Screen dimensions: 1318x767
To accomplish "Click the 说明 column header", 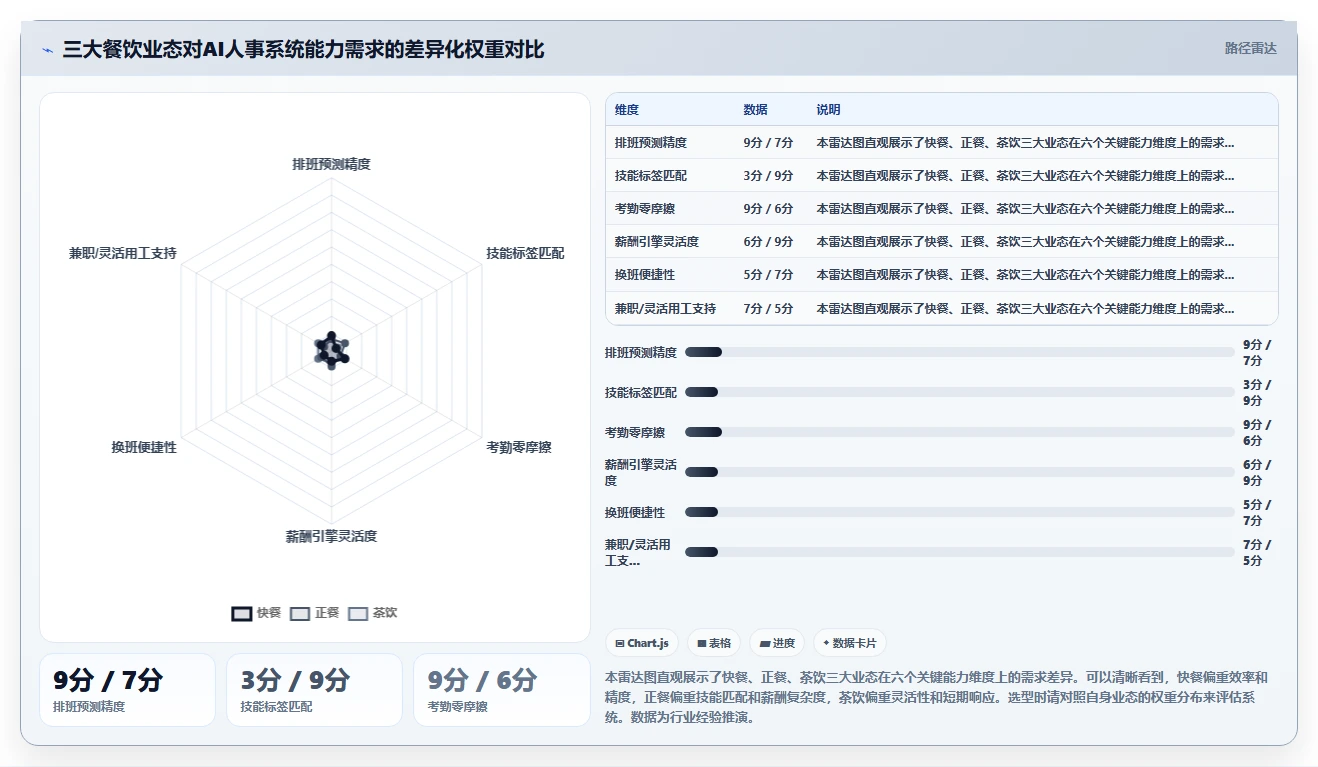I will coord(828,110).
